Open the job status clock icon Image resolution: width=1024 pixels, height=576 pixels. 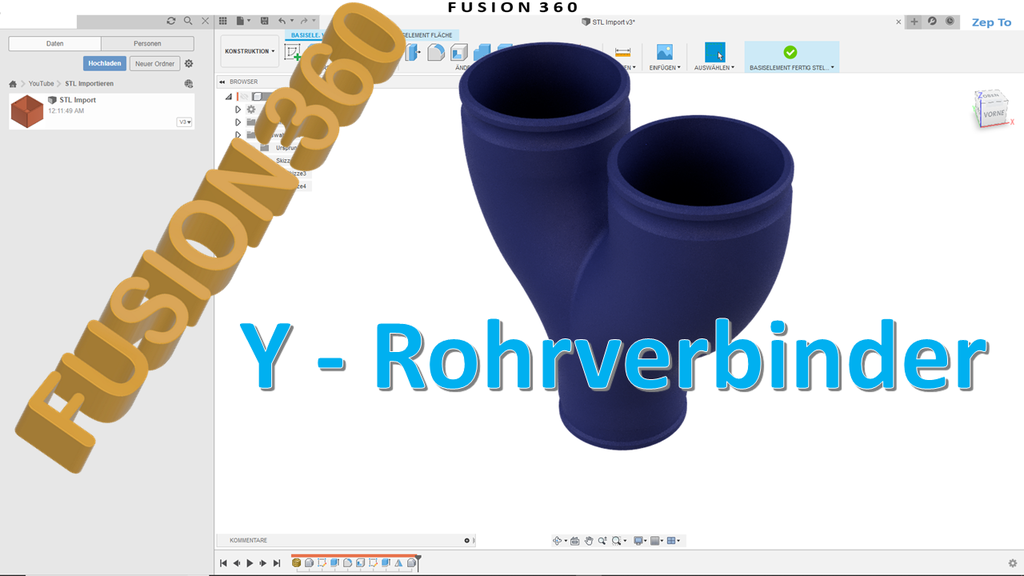(x=950, y=22)
